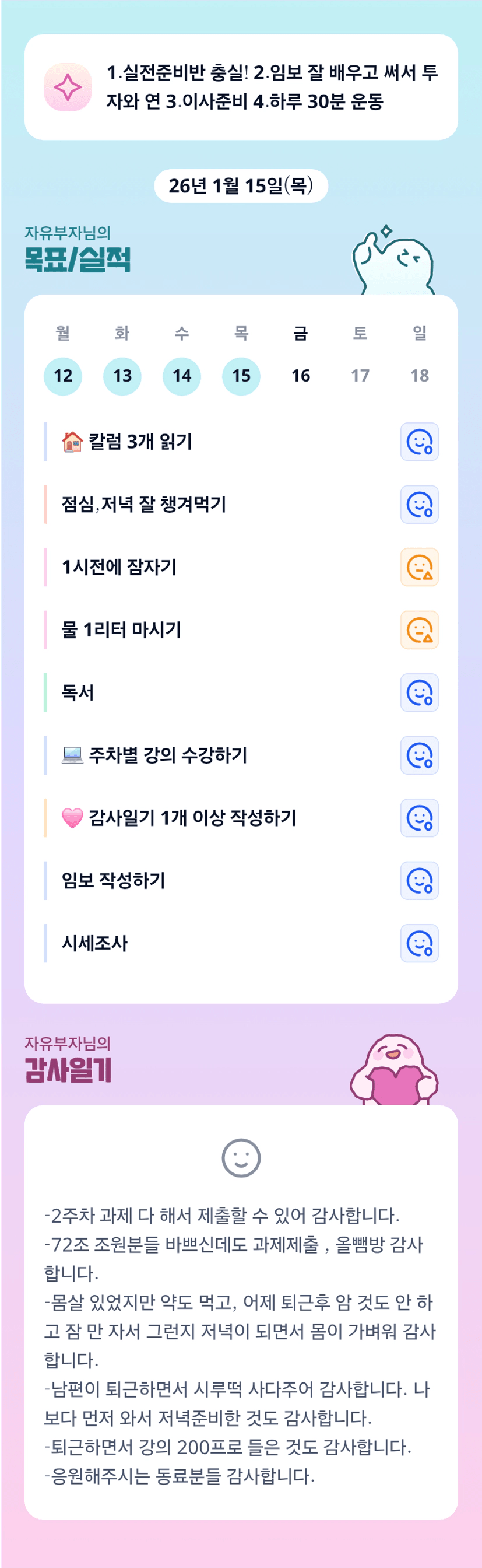
Task: Click orange status icon for 물 1리터 마시기
Action: pos(420,630)
